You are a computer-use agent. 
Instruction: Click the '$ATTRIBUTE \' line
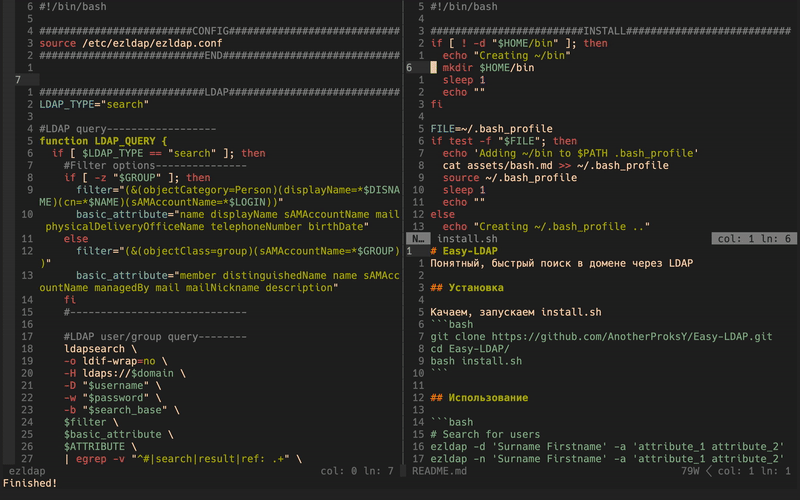click(100, 447)
